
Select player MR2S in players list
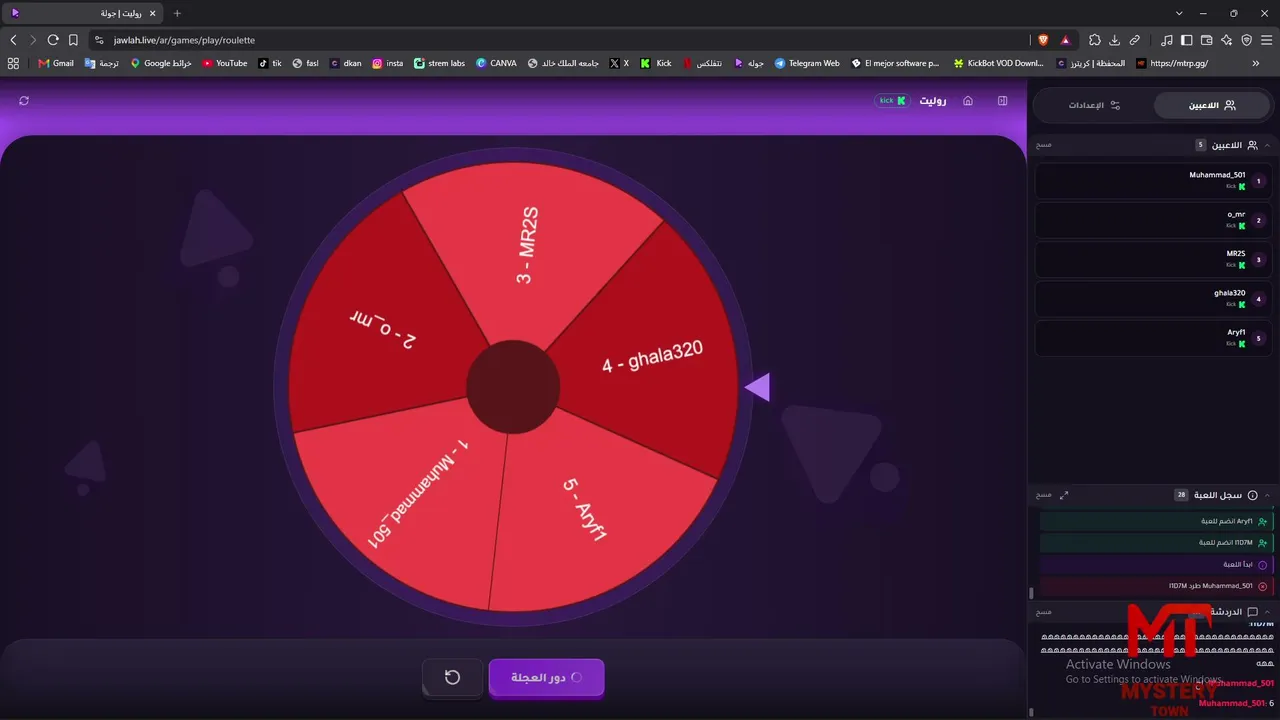point(1153,259)
